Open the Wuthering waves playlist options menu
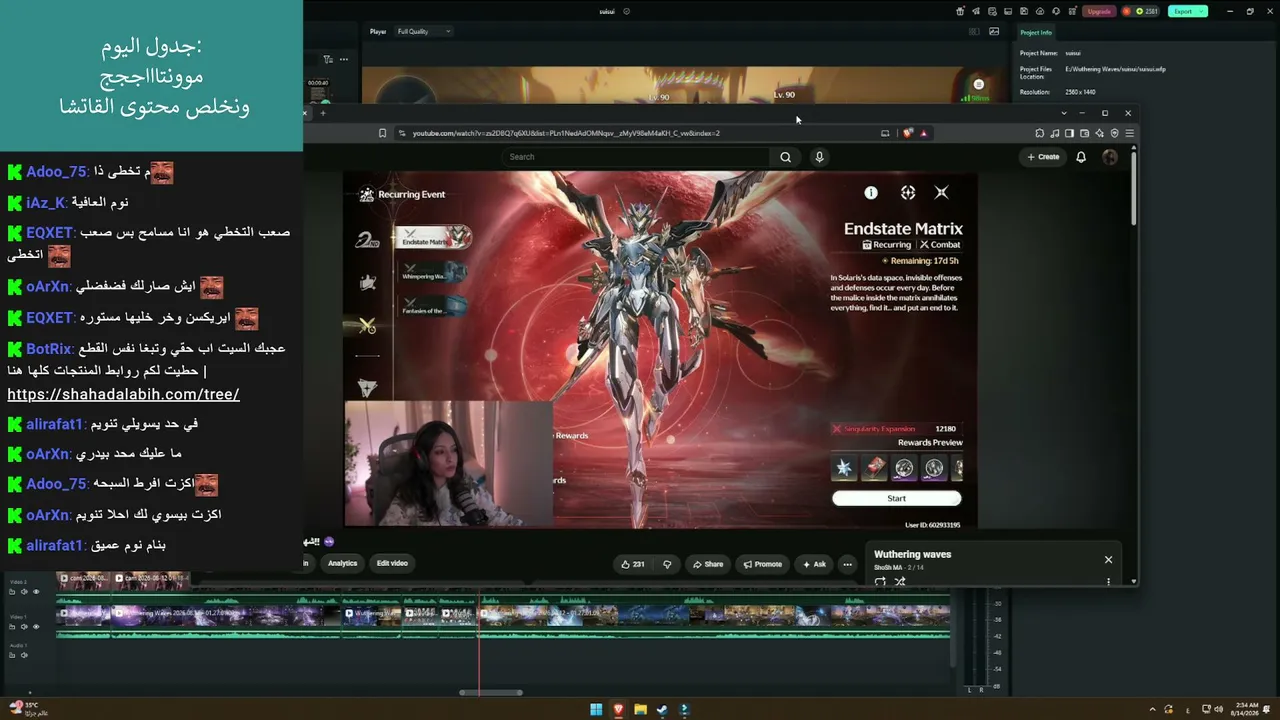 (x=1108, y=581)
